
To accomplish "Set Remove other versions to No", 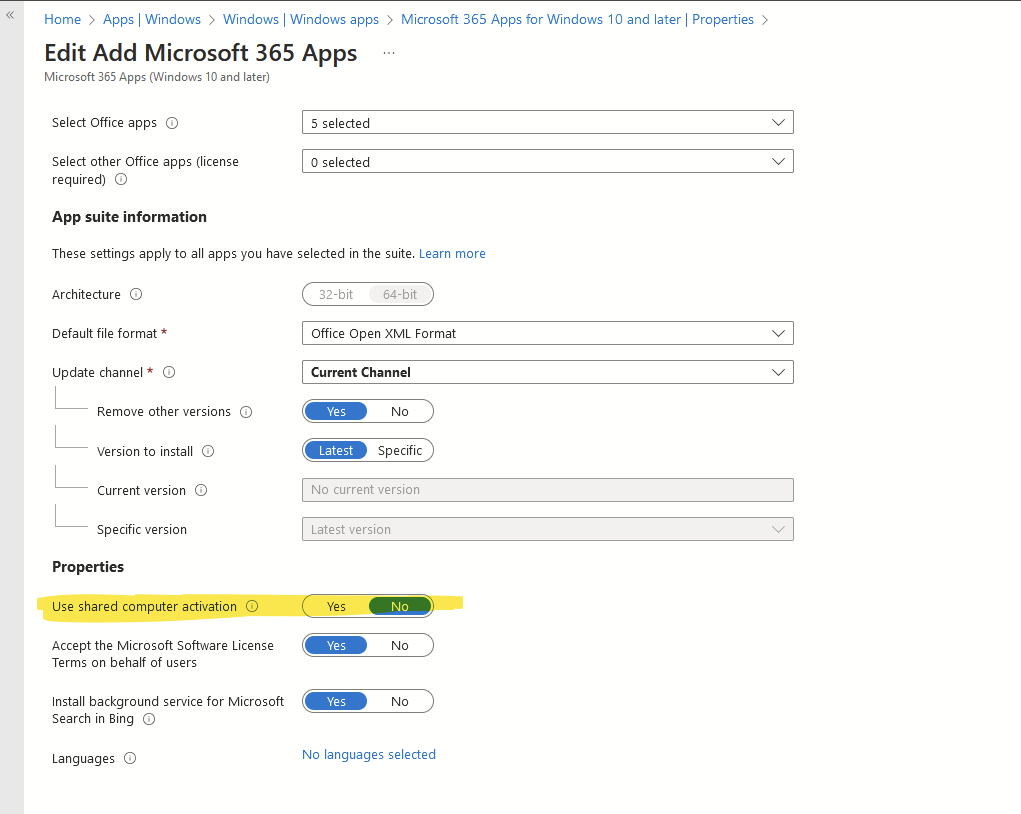I will tap(400, 412).
